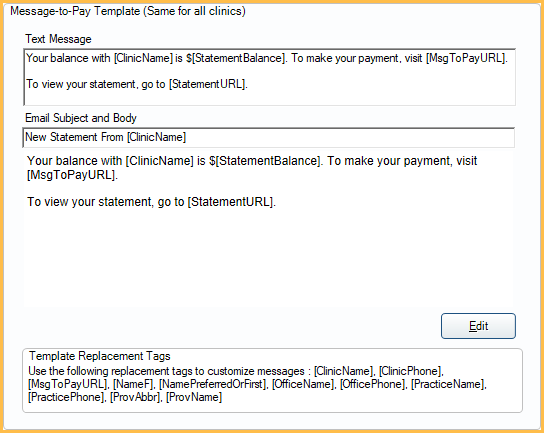This screenshot has width=544, height=433.
Task: Click [ClinicName] in the email subject line
Action: click(156, 137)
